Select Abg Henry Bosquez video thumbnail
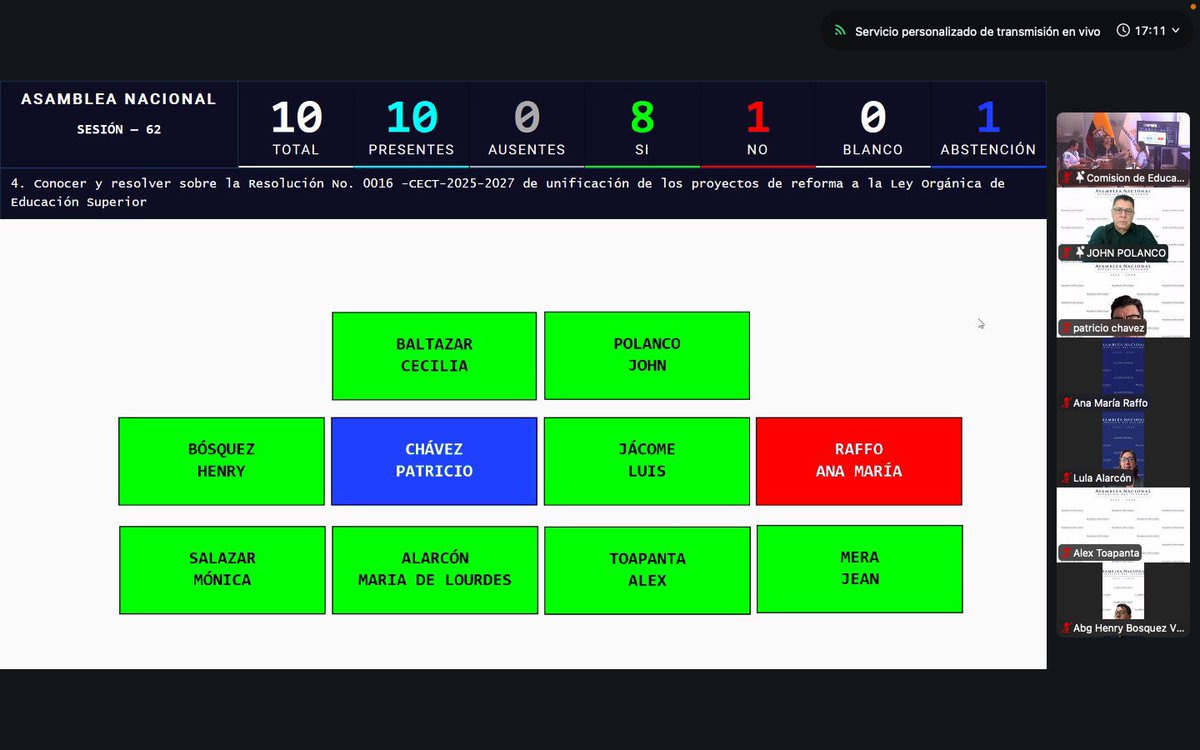This screenshot has width=1200, height=750. [1123, 600]
